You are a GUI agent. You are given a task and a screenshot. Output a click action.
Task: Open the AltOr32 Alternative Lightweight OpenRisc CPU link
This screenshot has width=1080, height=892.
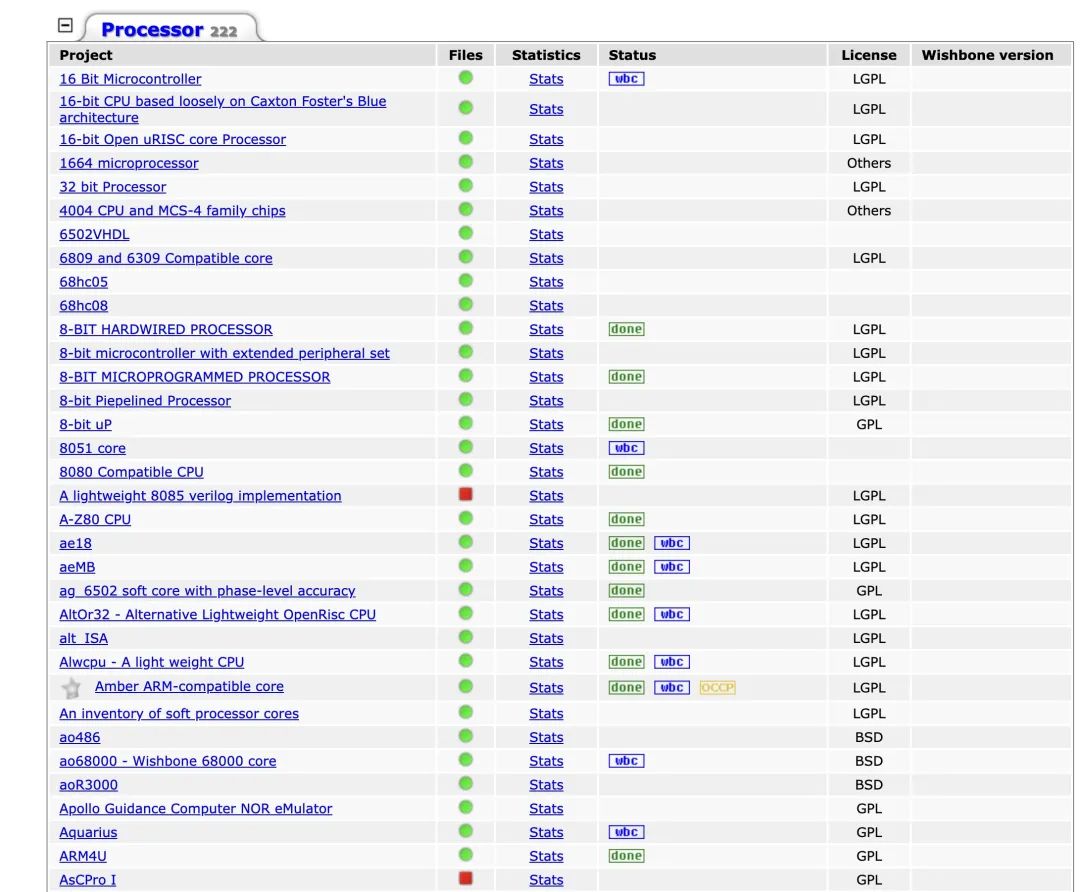pyautogui.click(x=218, y=614)
